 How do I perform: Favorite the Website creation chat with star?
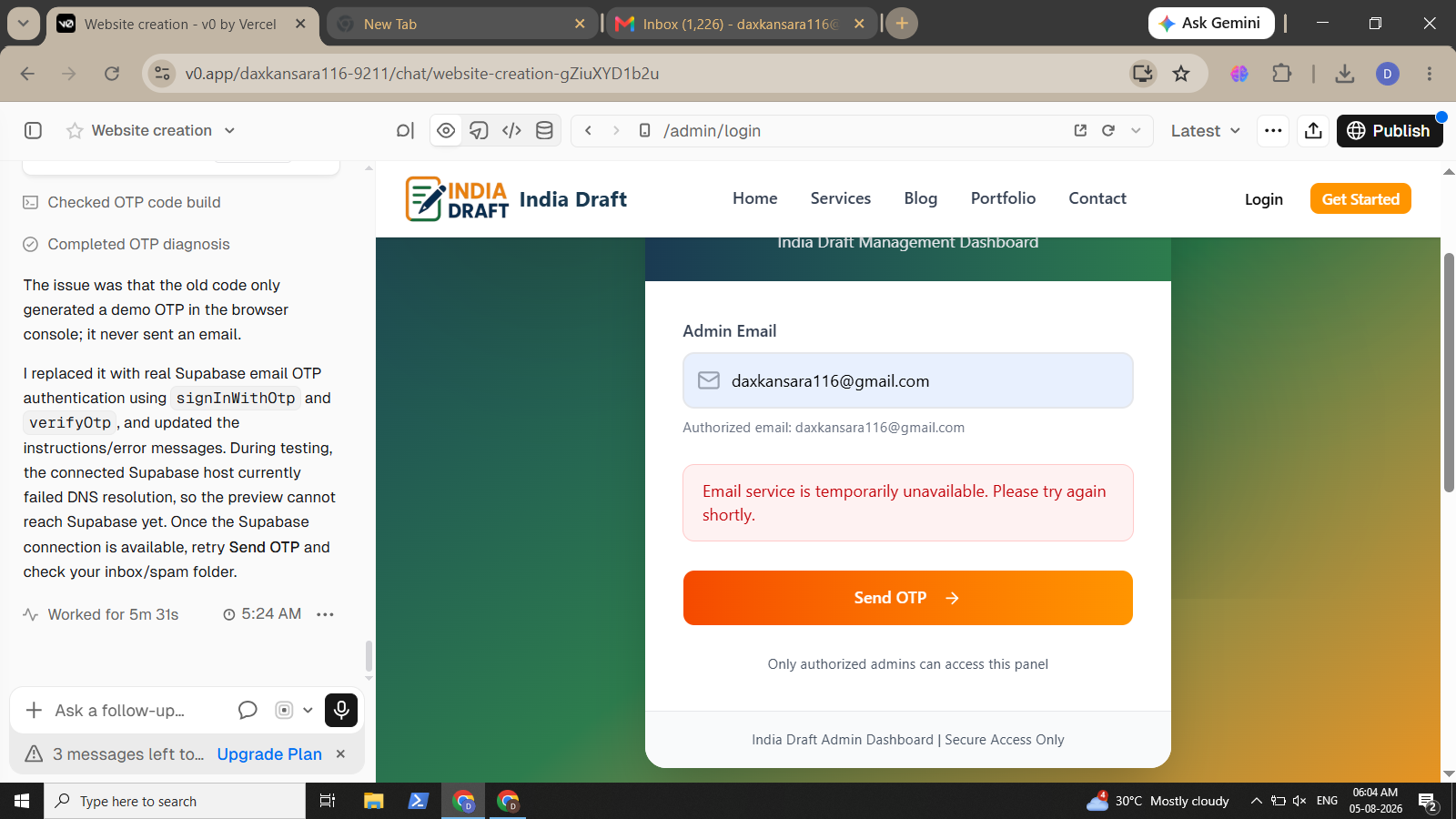(75, 131)
